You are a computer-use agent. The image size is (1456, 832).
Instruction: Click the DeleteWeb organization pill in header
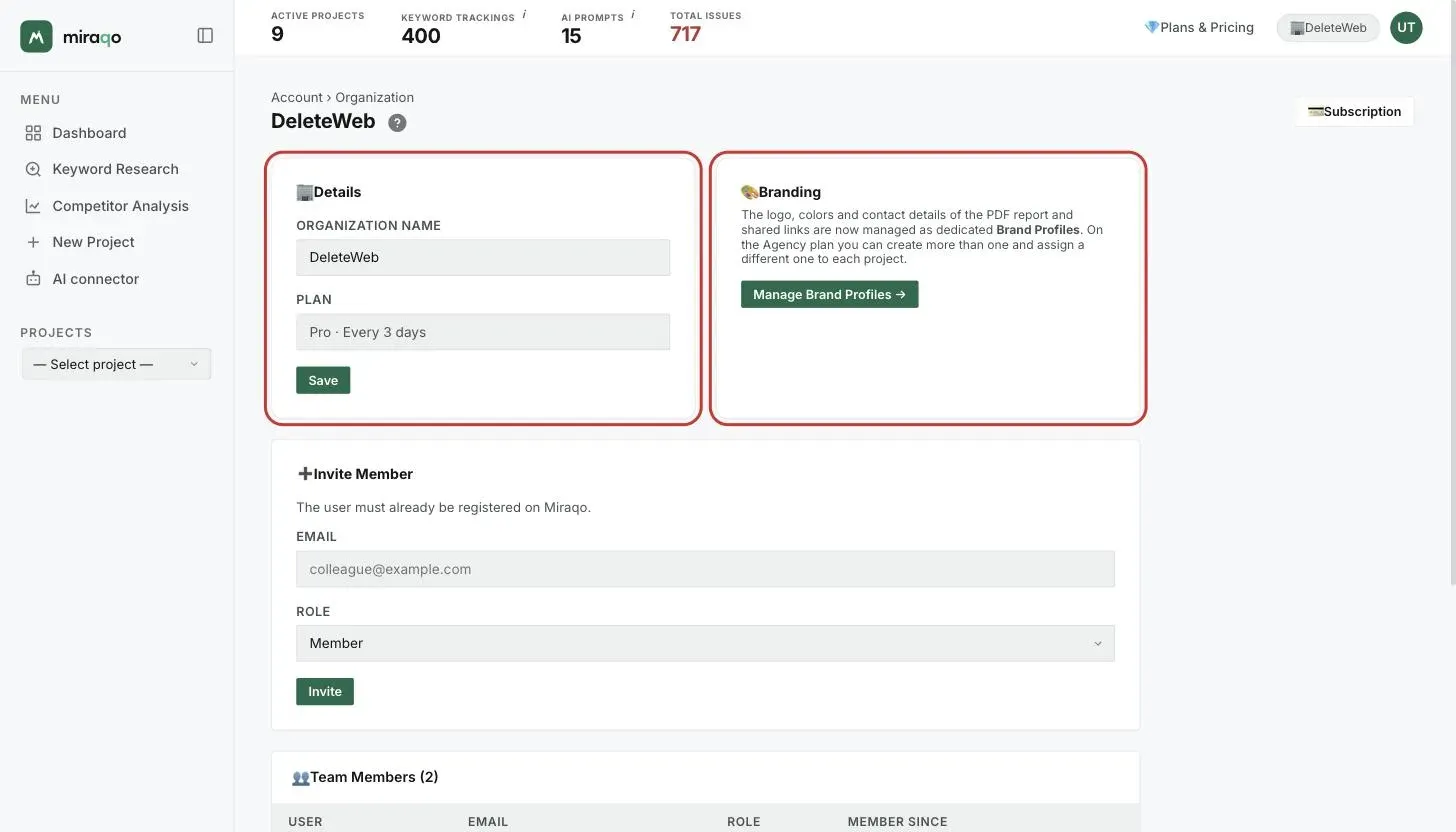tap(1328, 28)
